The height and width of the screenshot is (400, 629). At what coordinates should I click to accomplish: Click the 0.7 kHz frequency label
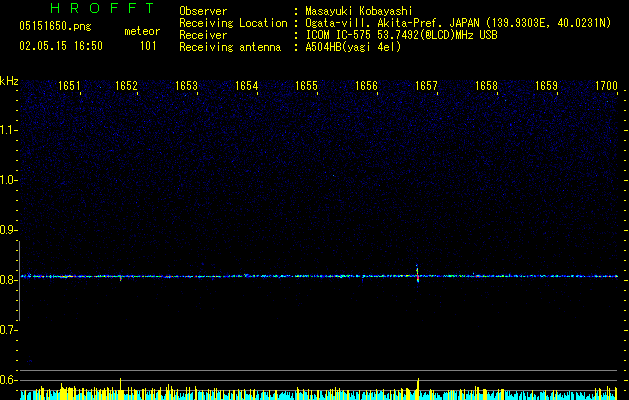pyautogui.click(x=8, y=330)
